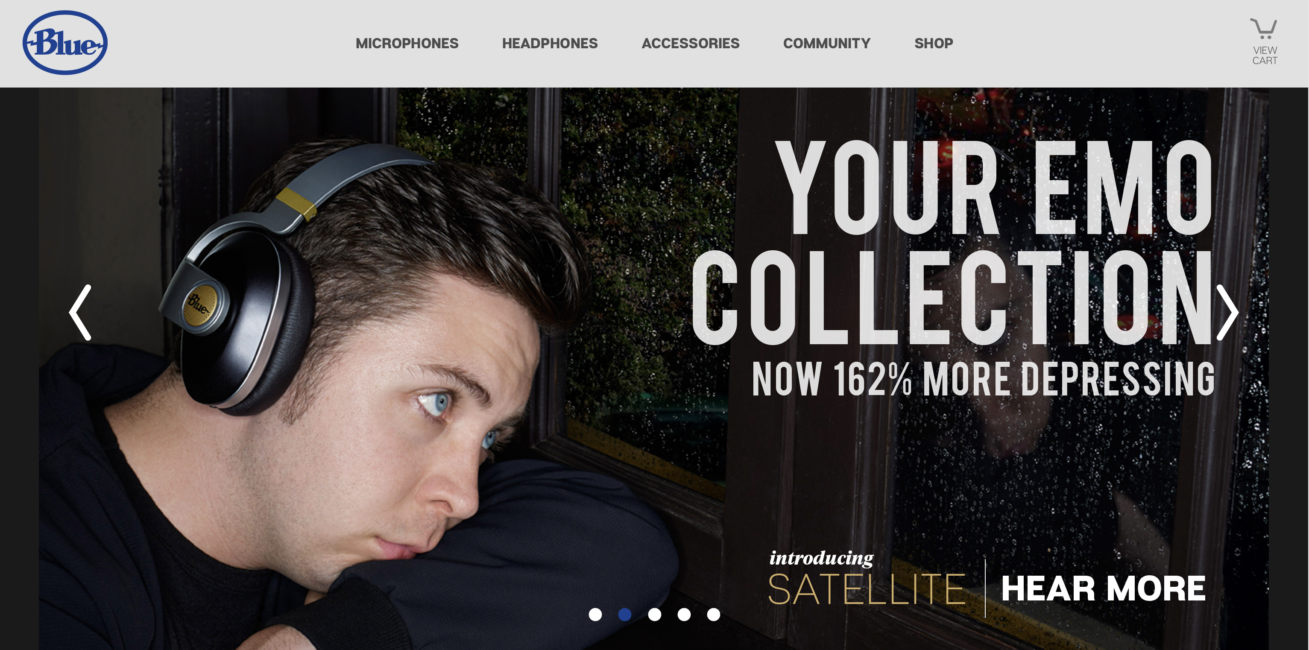
Task: Click the Satellite product name
Action: (867, 589)
